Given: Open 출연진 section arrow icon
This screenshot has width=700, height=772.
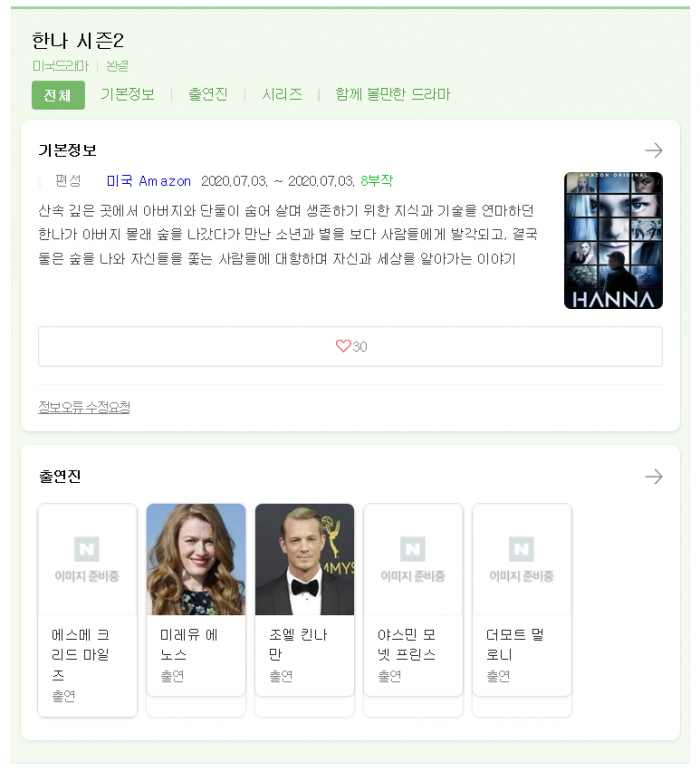Looking at the screenshot, I should click(654, 477).
